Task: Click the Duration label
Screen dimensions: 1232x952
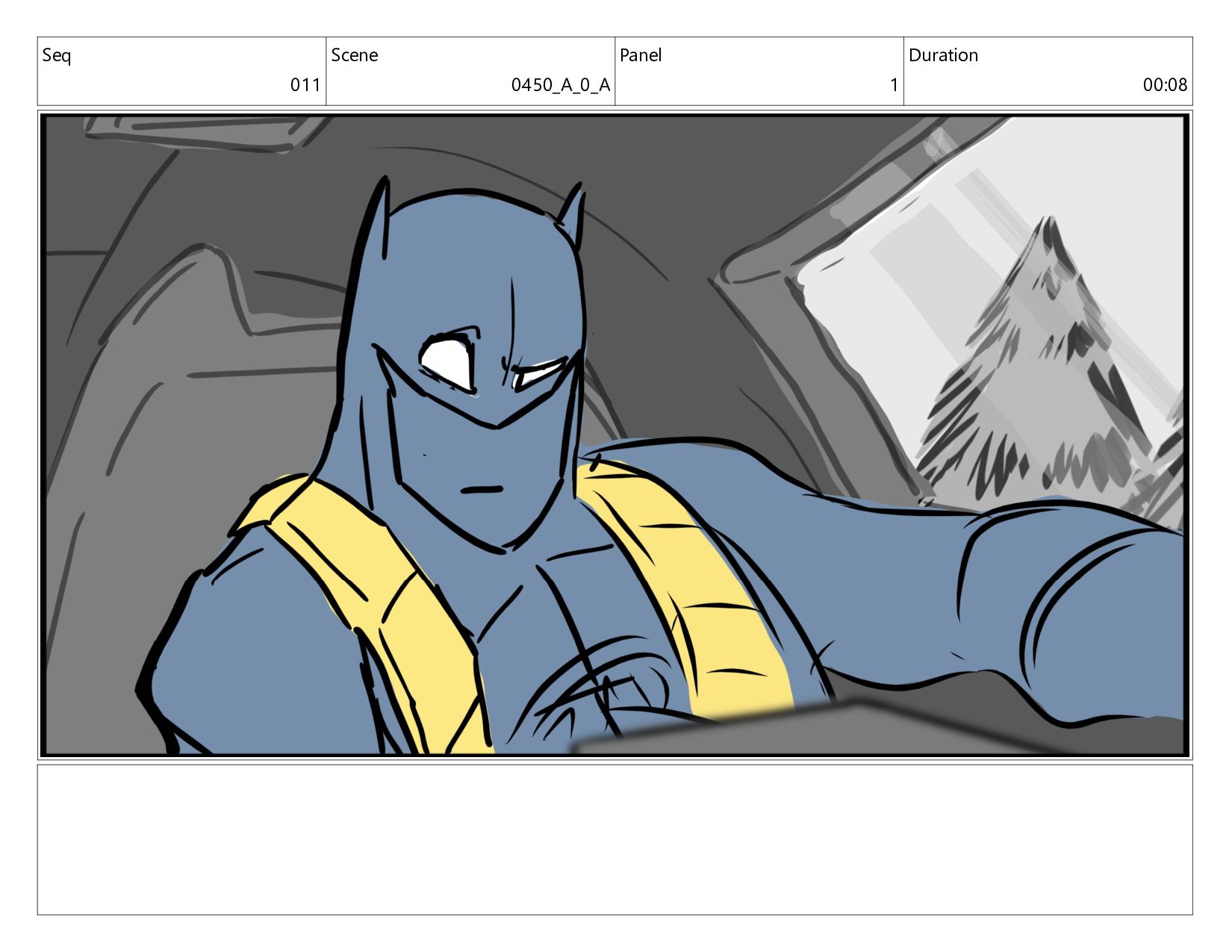Action: pyautogui.click(x=943, y=55)
